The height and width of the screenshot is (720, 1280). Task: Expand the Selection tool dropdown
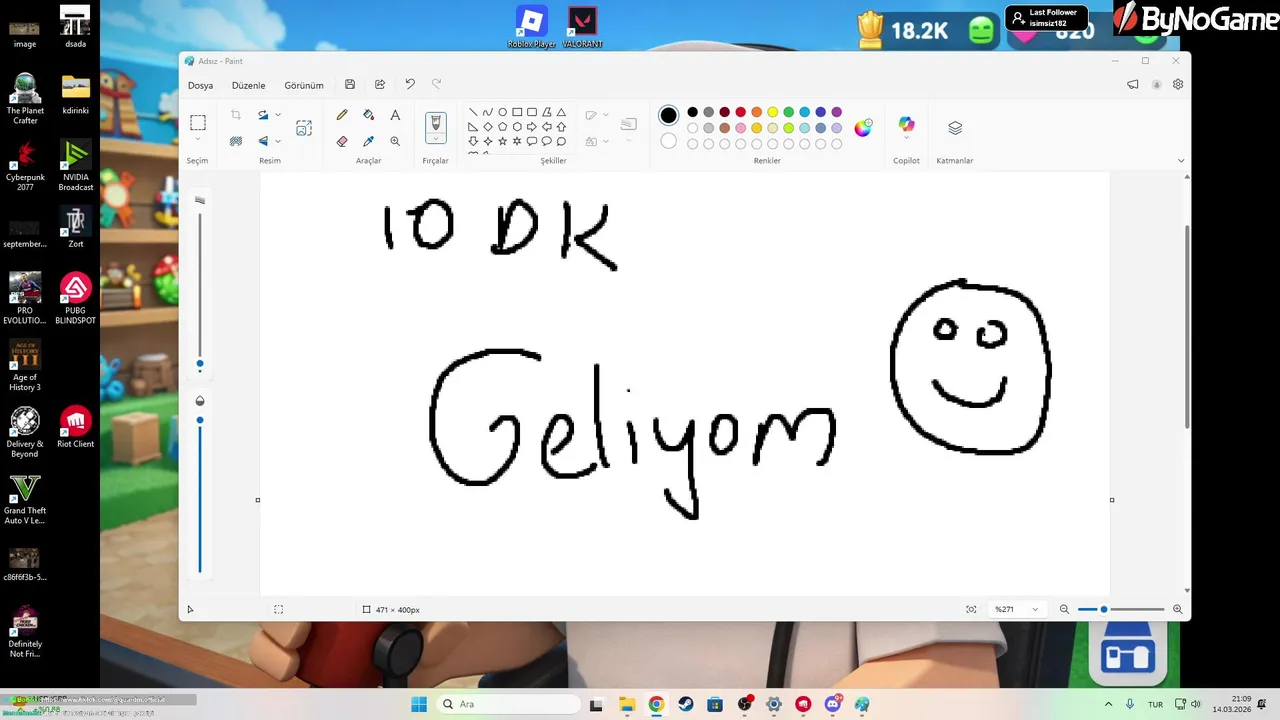click(x=198, y=139)
